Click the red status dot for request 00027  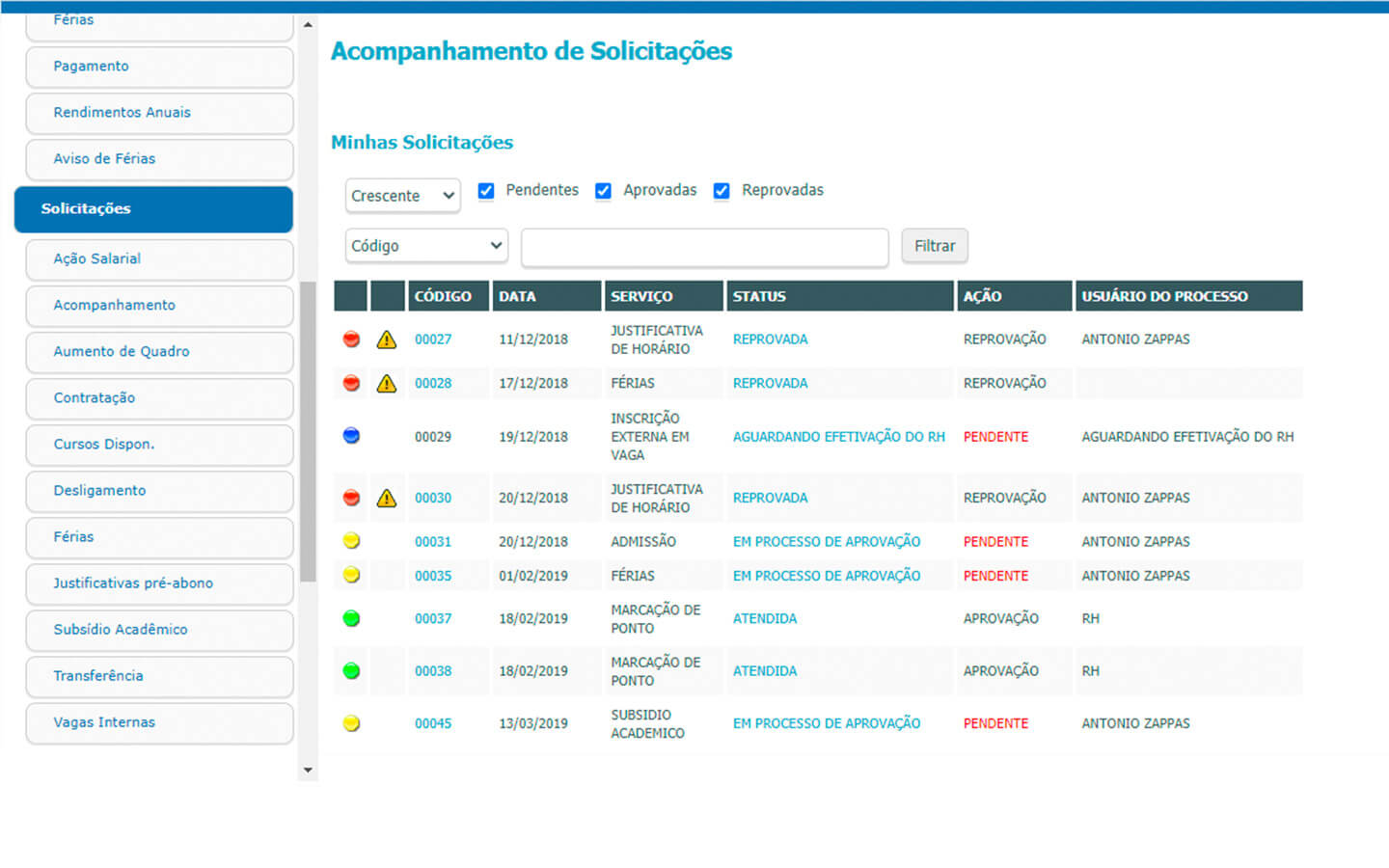351,339
